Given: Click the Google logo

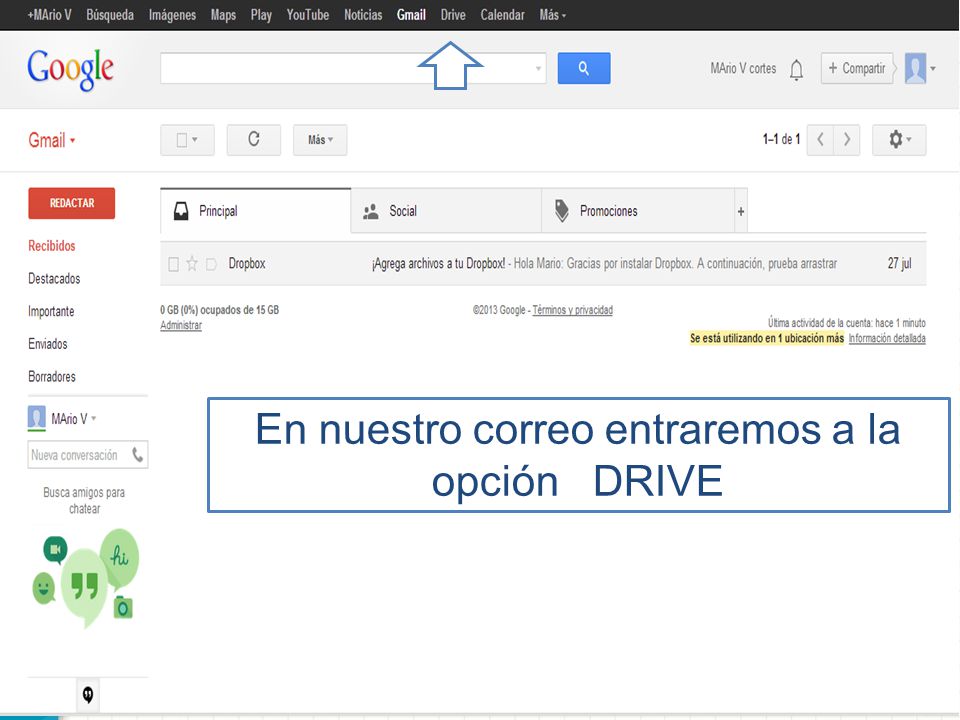Looking at the screenshot, I should [x=70, y=69].
